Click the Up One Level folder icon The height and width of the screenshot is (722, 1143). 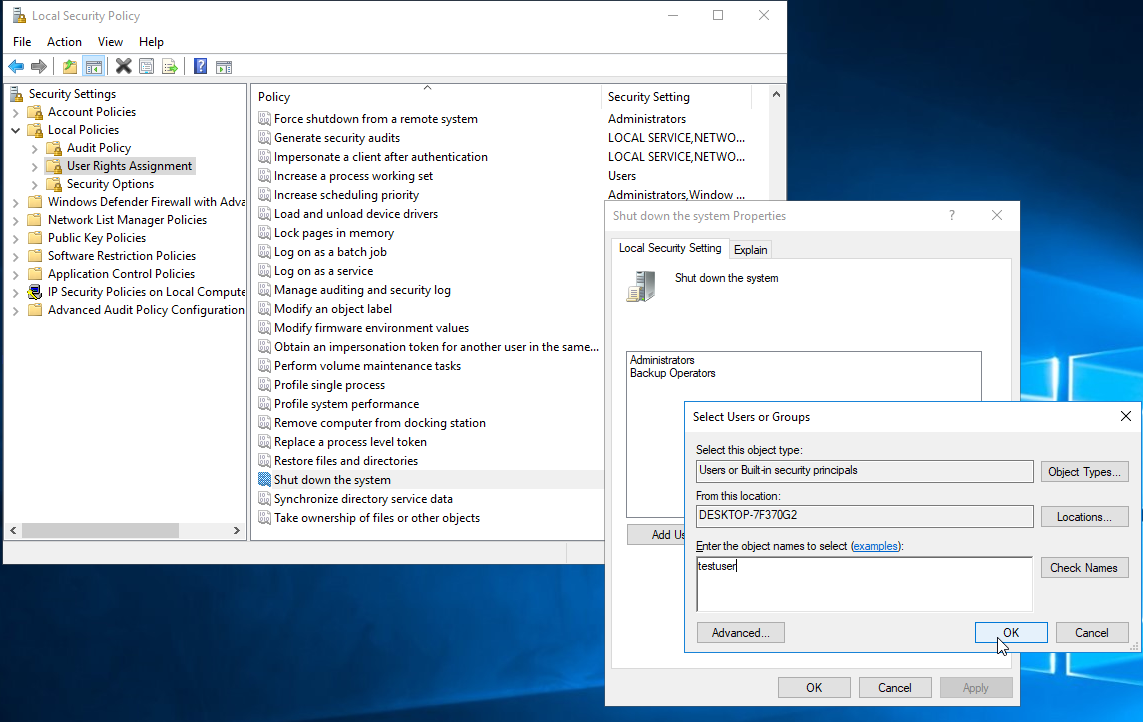click(x=69, y=67)
